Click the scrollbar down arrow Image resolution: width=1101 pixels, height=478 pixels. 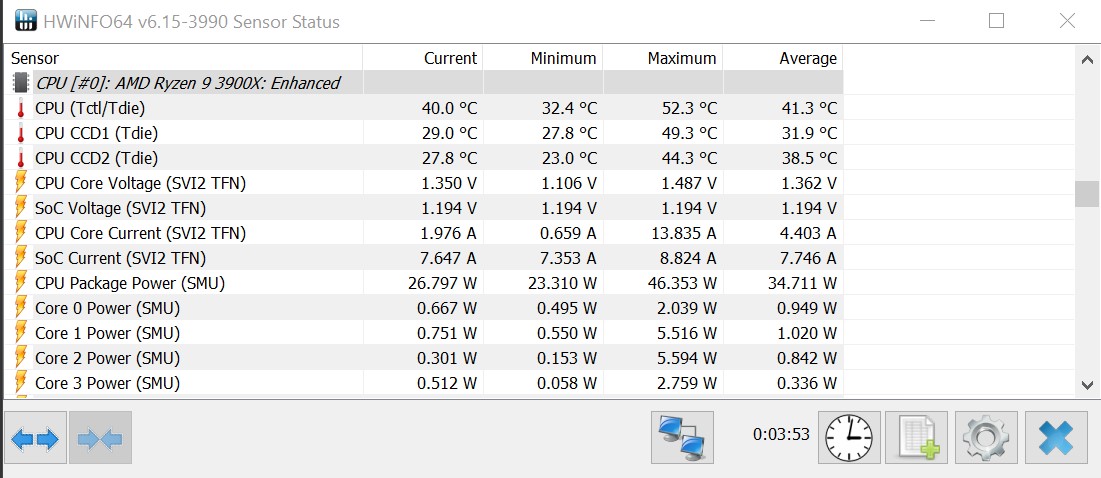(x=1086, y=384)
